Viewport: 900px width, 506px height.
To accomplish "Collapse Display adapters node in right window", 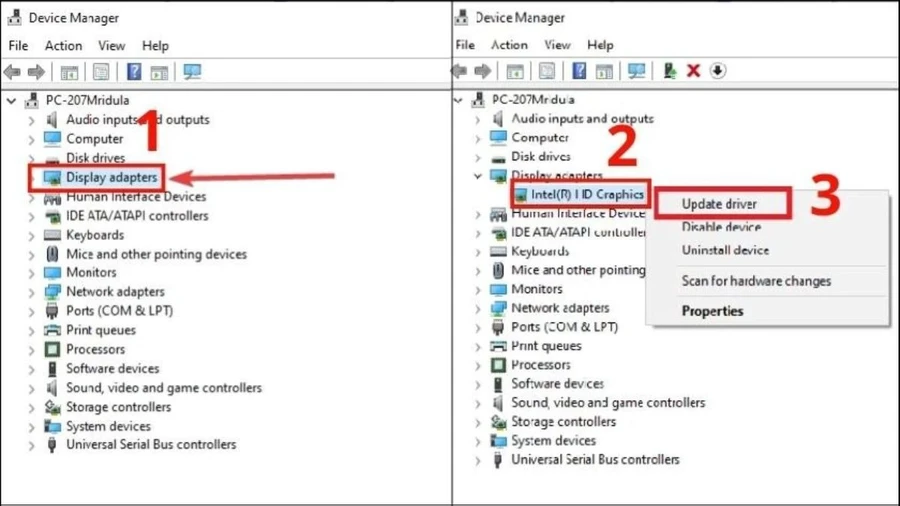I will pyautogui.click(x=478, y=176).
